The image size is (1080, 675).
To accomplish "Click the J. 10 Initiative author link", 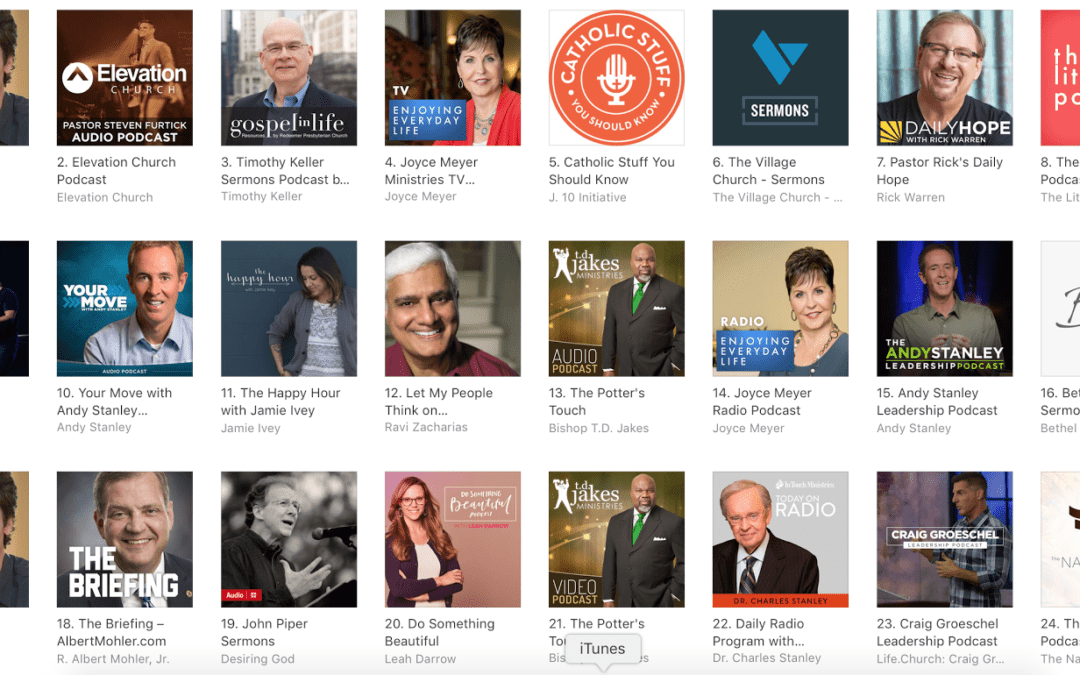I will 588,197.
